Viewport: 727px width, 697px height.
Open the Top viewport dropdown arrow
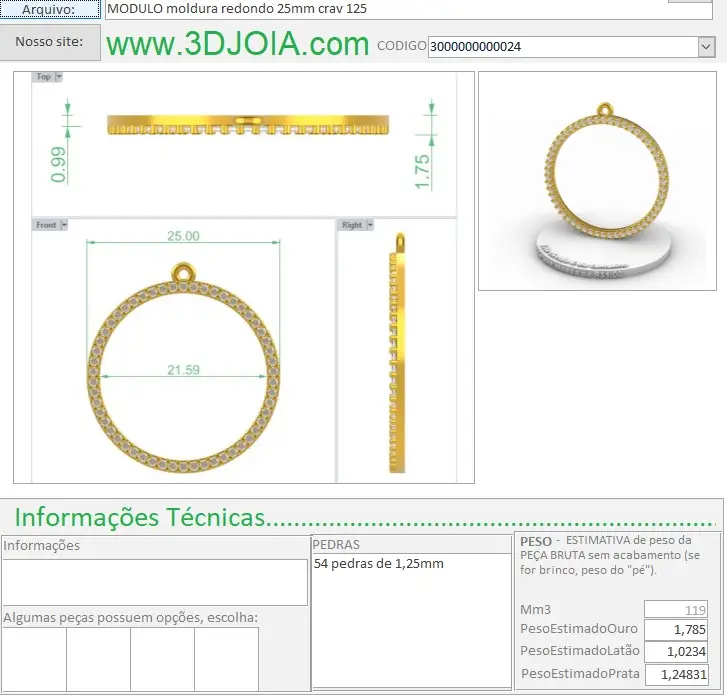click(x=59, y=77)
